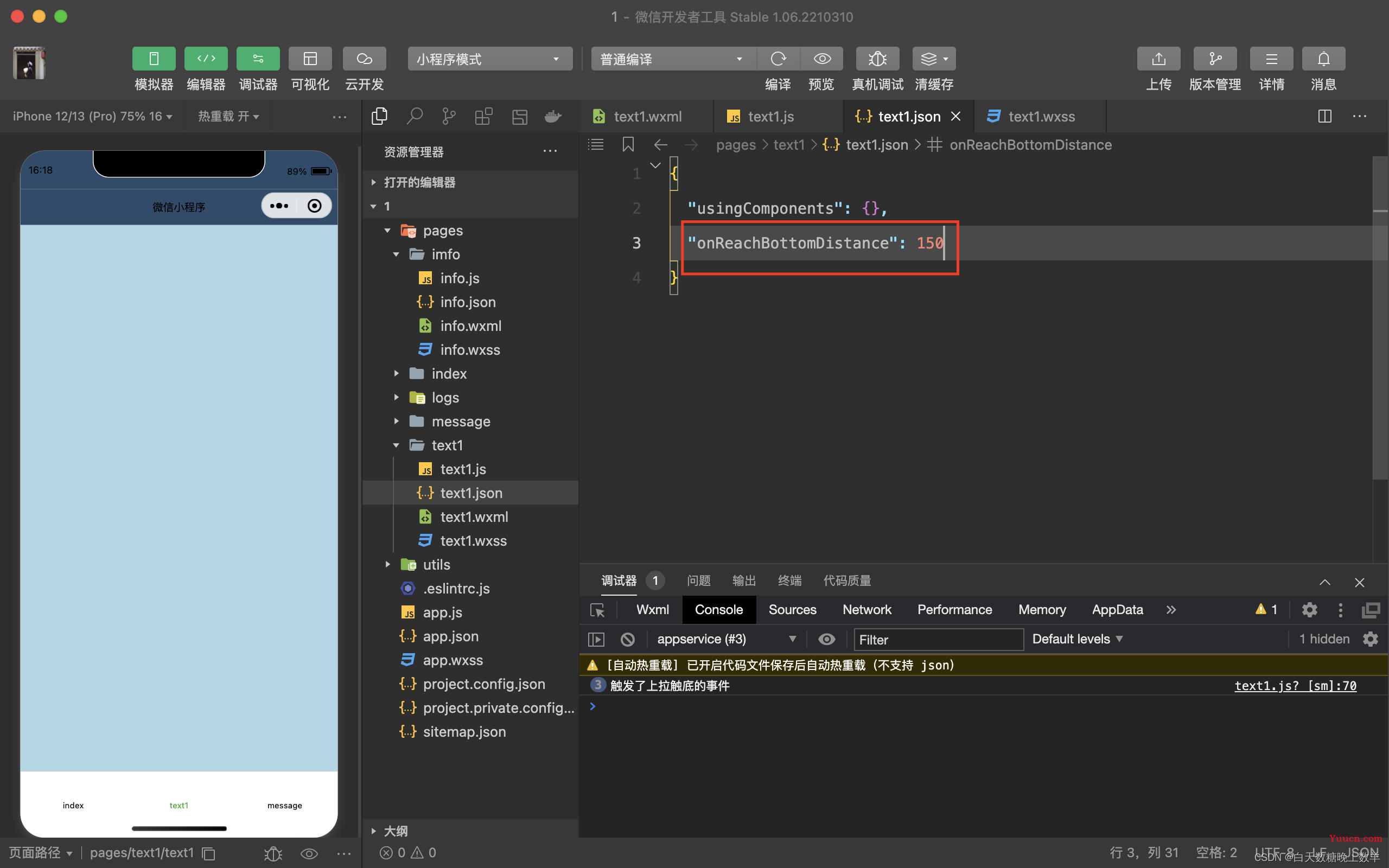Open the text1.js? [sm]:70 source link

[x=1296, y=685]
